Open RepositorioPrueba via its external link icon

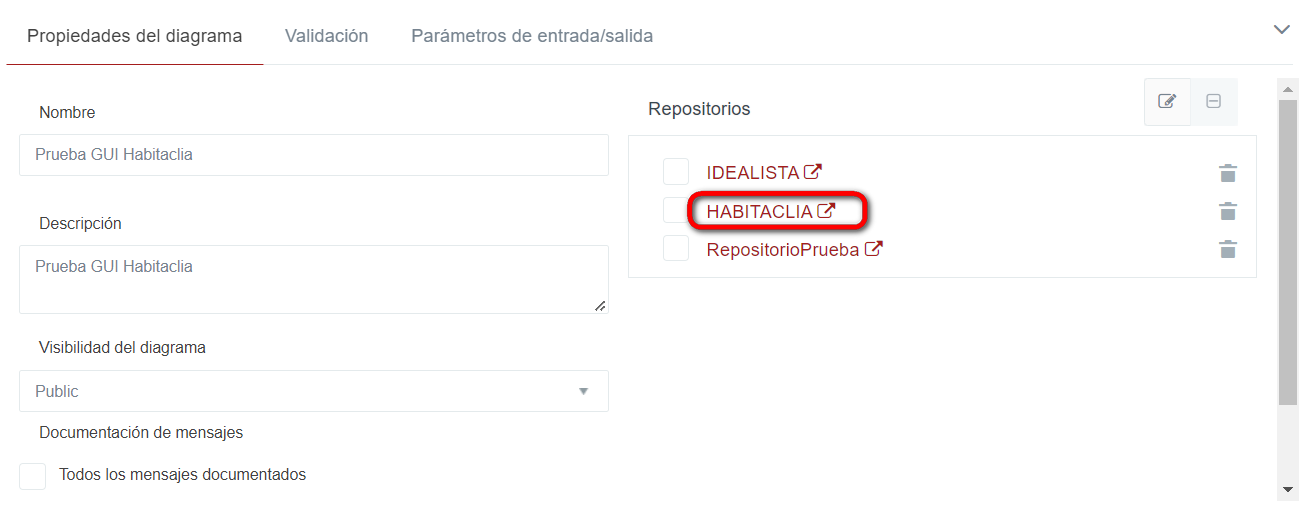[873, 249]
